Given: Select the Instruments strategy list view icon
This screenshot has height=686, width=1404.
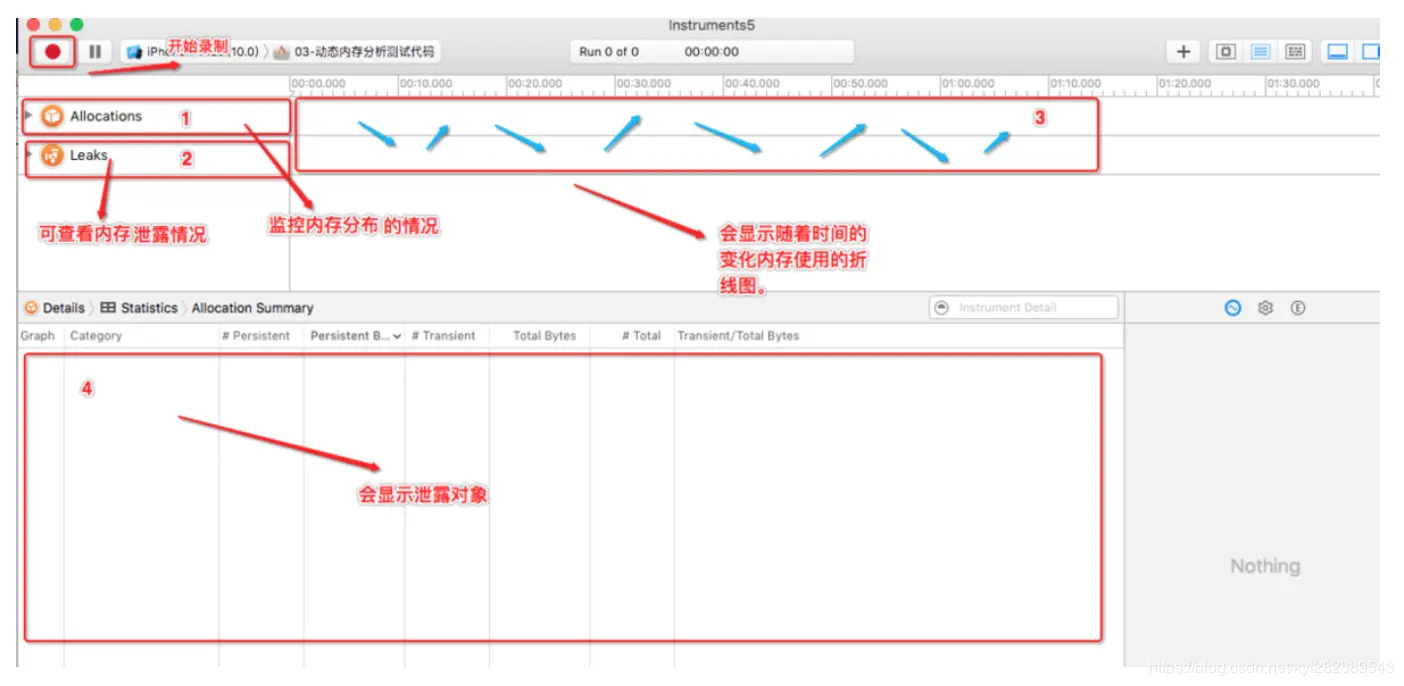Looking at the screenshot, I should point(1261,51).
